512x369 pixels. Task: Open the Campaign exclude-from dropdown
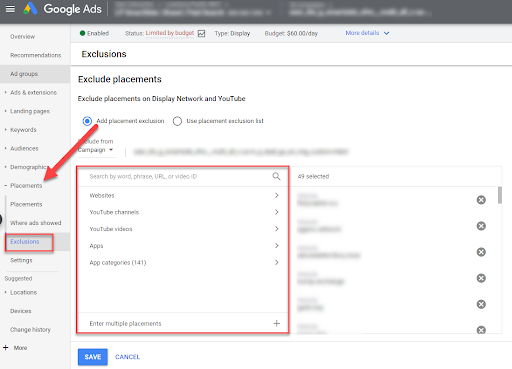(96, 150)
